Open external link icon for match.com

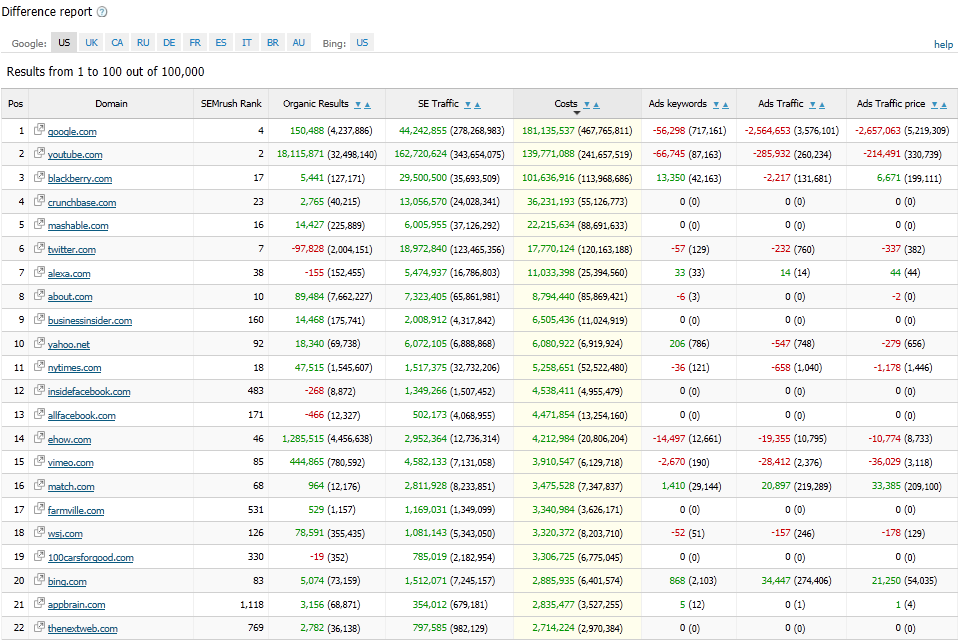click(39, 484)
